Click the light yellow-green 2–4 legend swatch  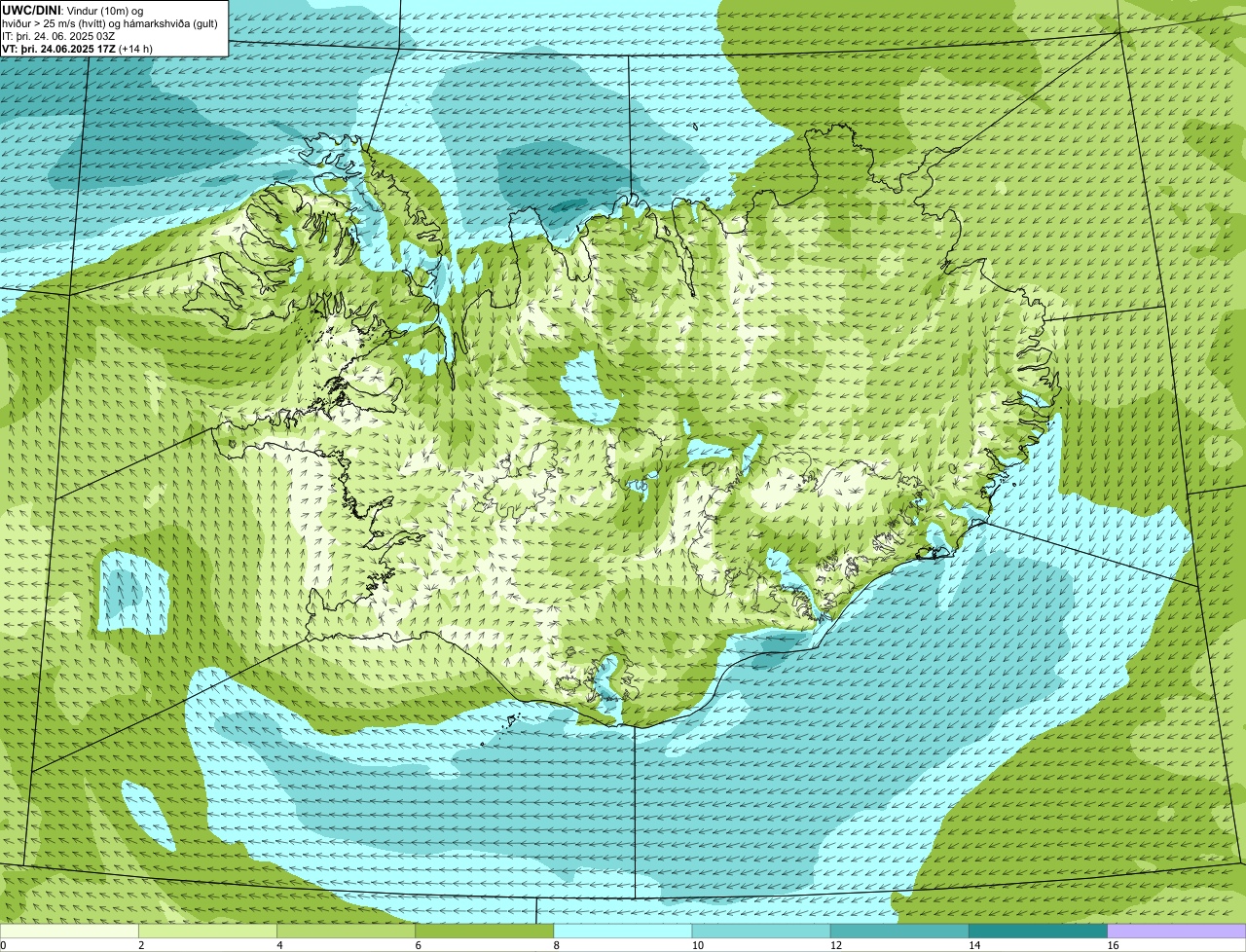tap(208, 932)
